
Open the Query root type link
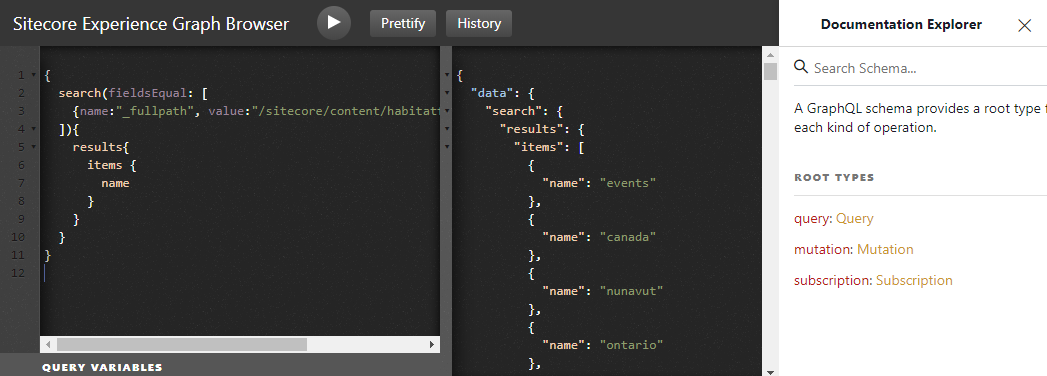(854, 218)
